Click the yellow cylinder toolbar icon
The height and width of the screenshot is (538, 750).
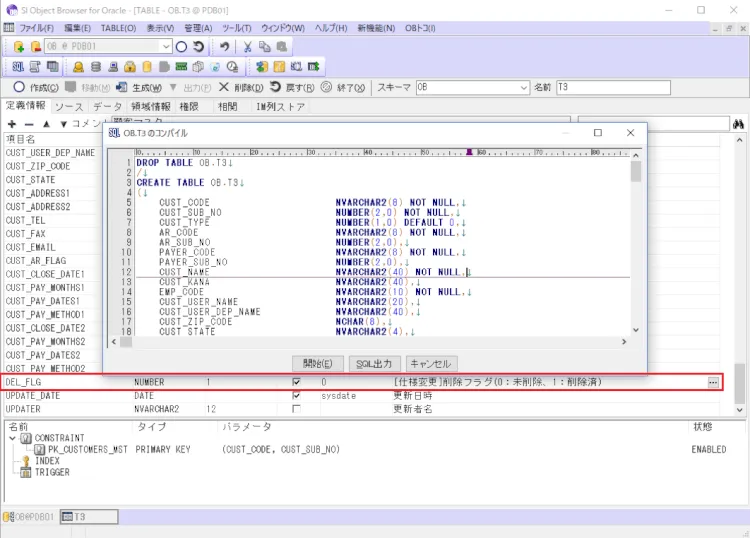click(x=147, y=67)
